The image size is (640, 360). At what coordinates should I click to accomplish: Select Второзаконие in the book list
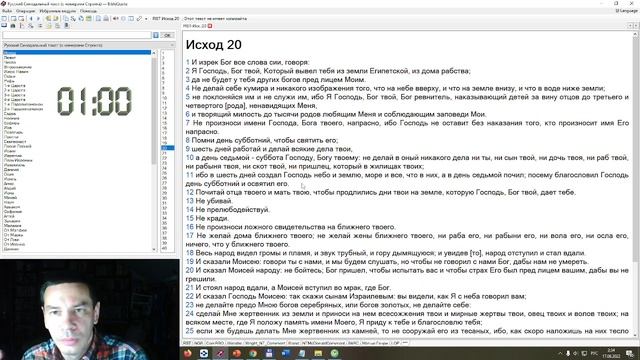(18, 67)
